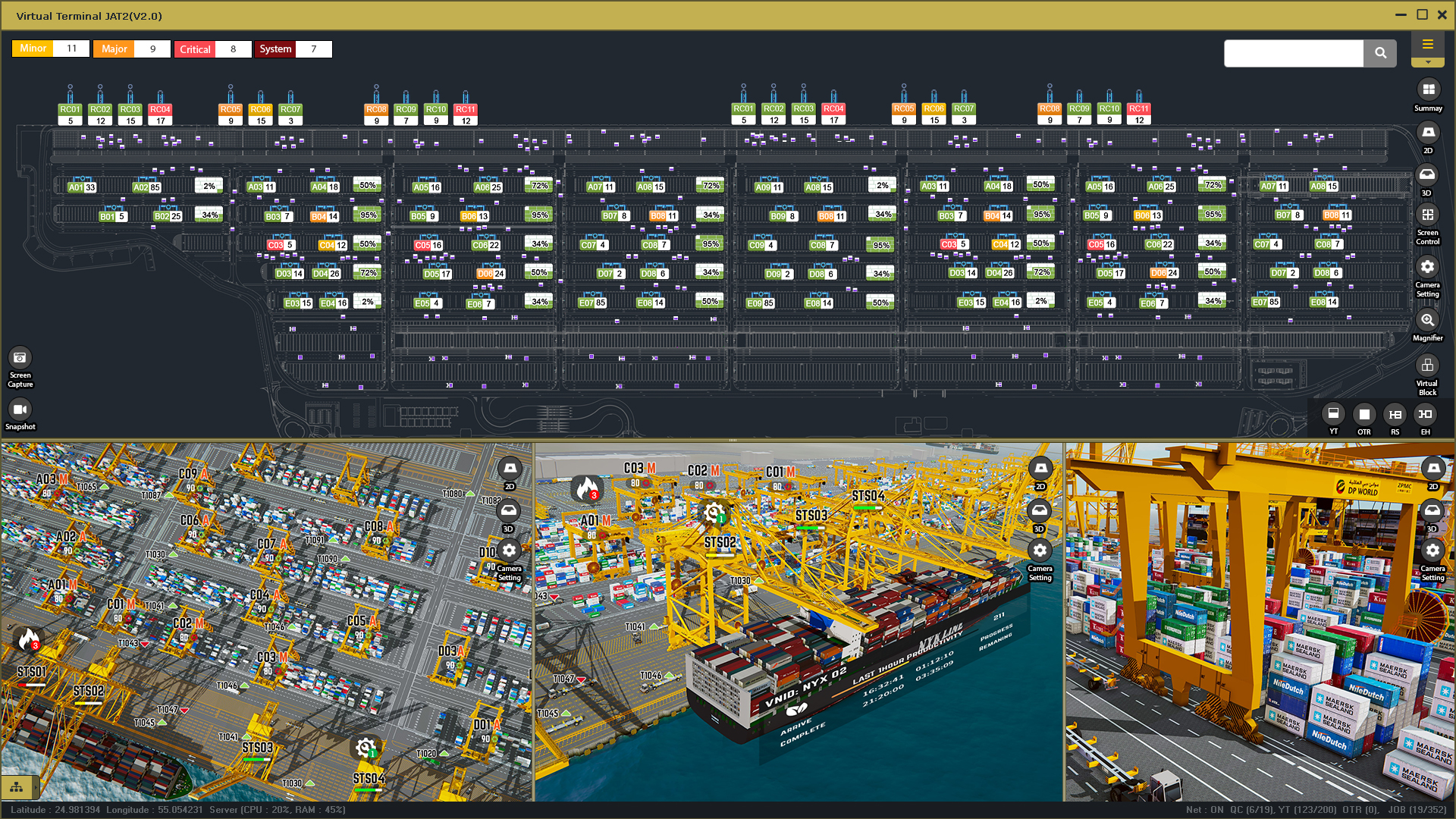Screen dimensions: 1456x819
Task: Expand the yellow hamburger menu
Action: pos(1427,44)
